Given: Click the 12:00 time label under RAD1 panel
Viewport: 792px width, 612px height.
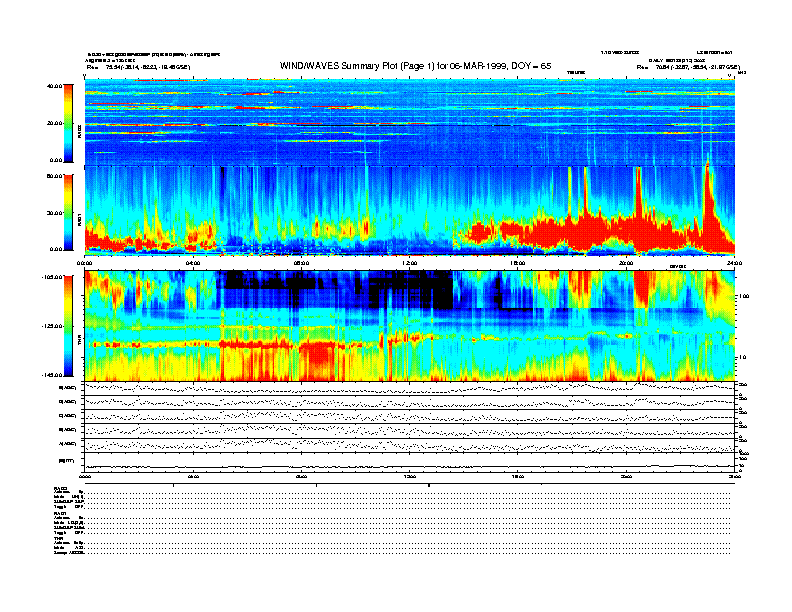Looking at the screenshot, I should (x=410, y=263).
